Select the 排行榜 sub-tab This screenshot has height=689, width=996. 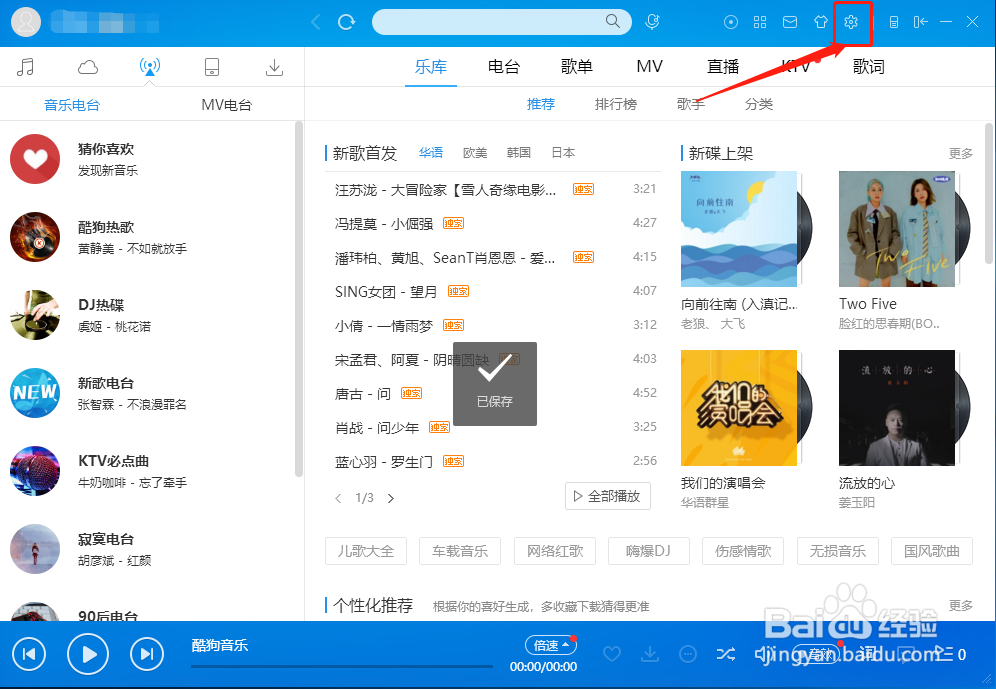click(x=616, y=104)
